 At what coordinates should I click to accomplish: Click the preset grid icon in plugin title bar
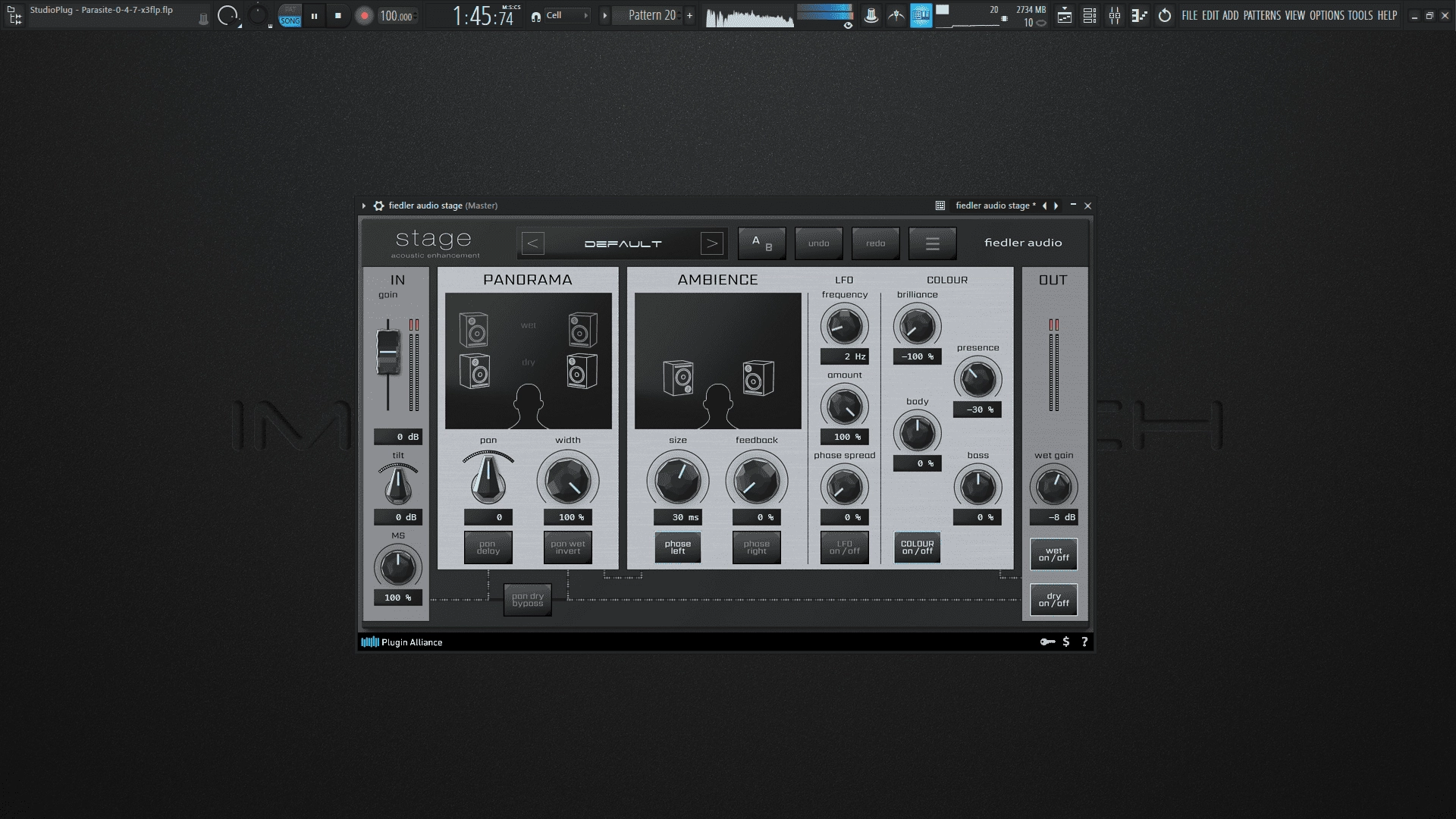point(940,206)
